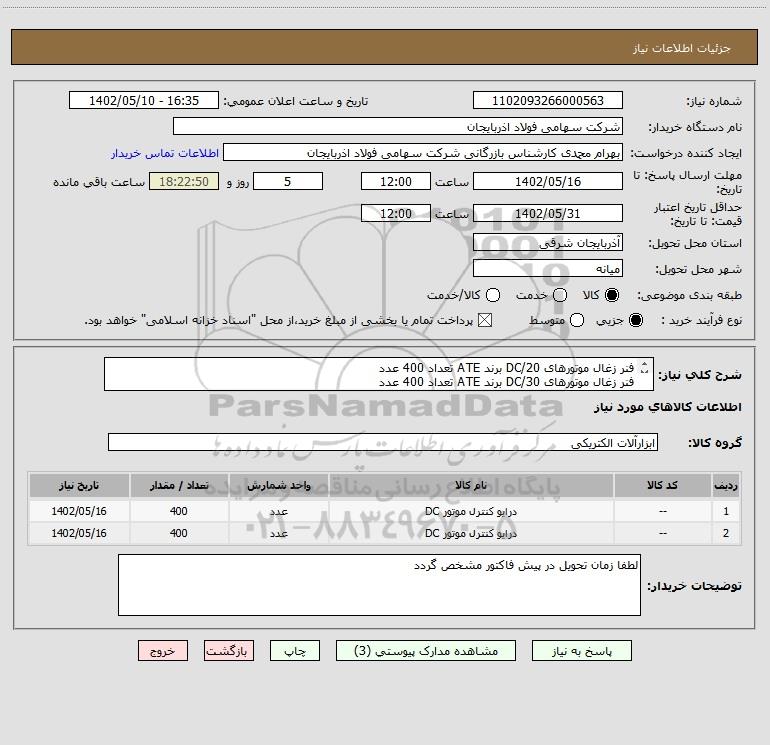Click the scroll arrows in description box

[x=645, y=367]
